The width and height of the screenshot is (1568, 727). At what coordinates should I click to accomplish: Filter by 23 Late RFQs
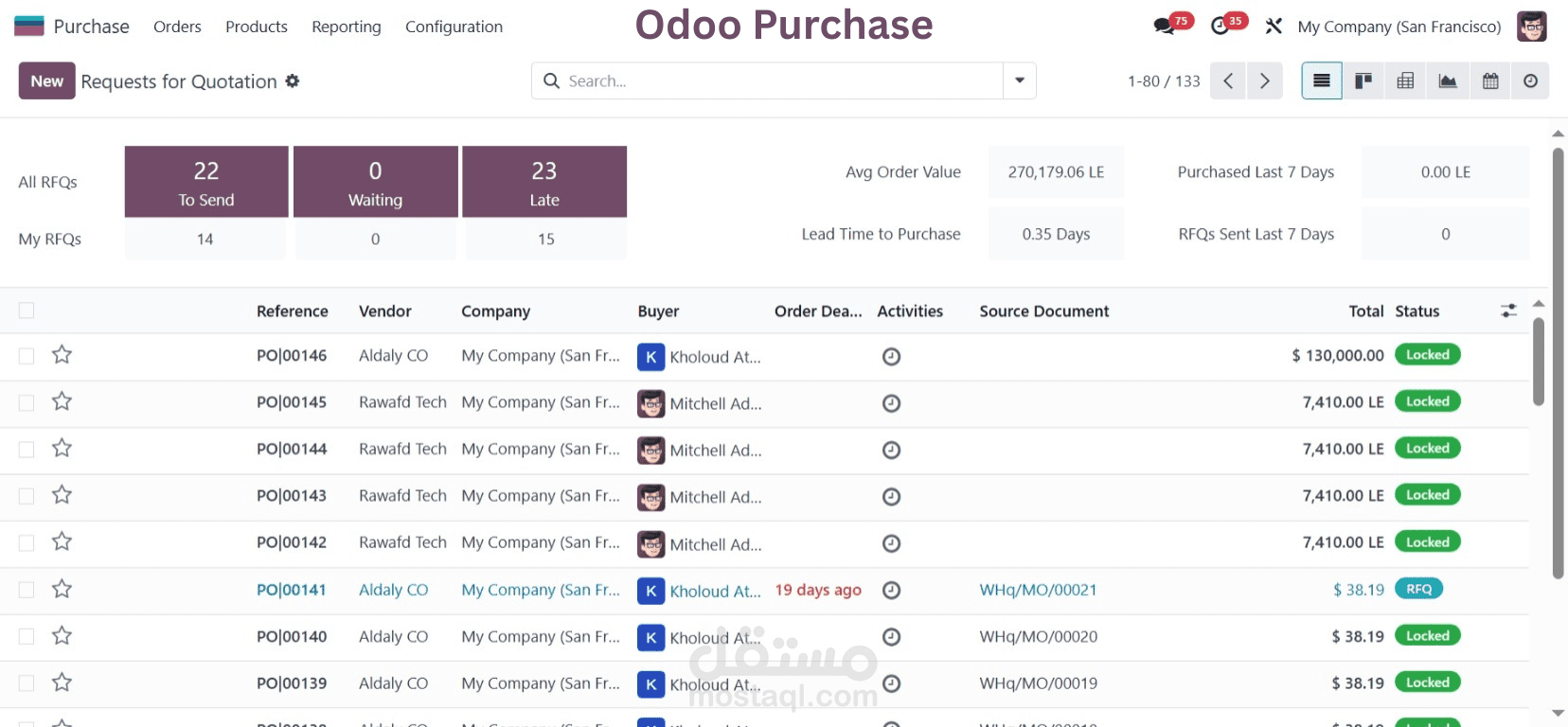pyautogui.click(x=544, y=182)
